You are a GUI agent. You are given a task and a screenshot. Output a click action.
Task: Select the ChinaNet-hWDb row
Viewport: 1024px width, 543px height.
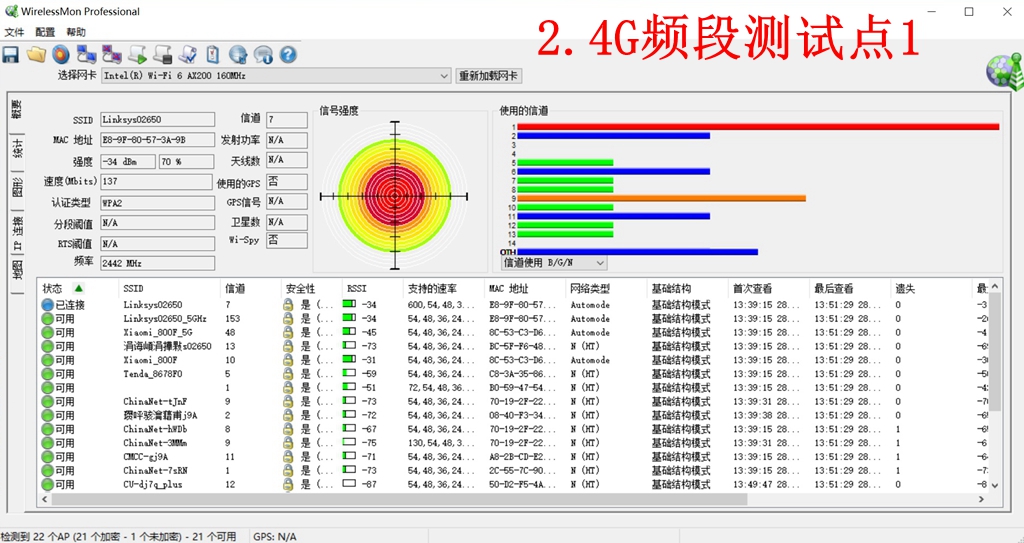point(514,429)
